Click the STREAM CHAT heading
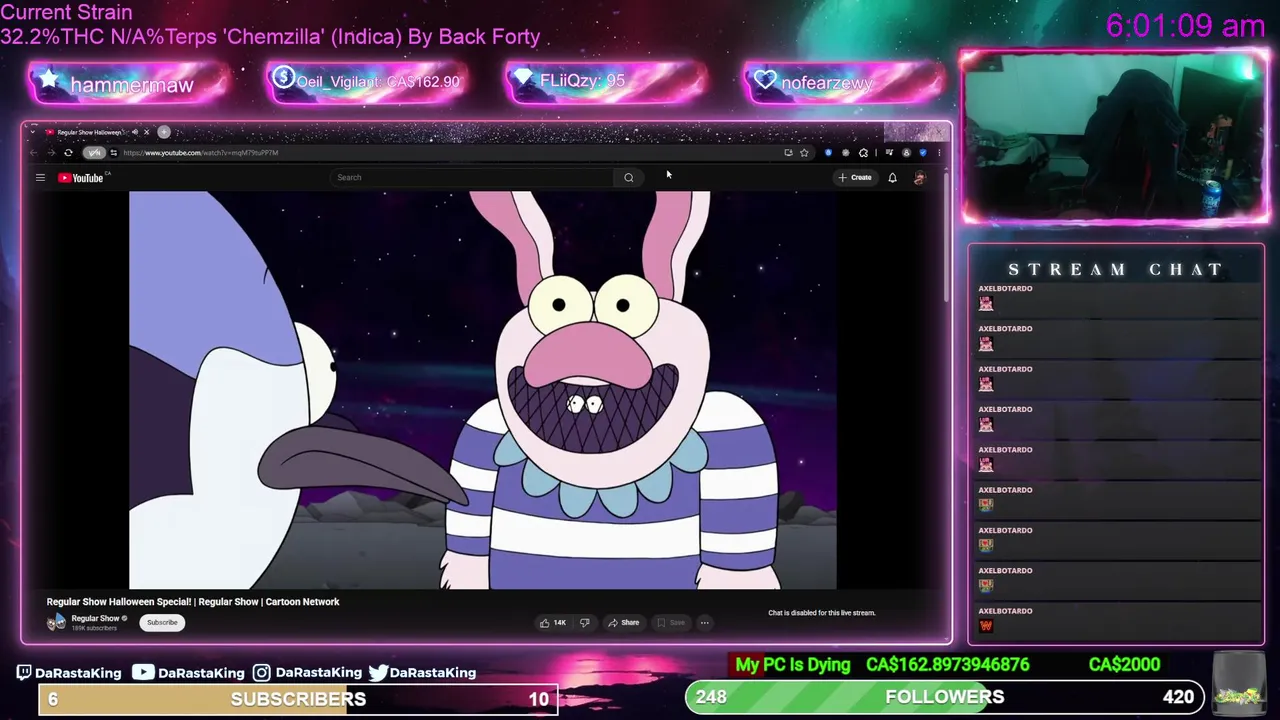The height and width of the screenshot is (720, 1280). point(1115,270)
